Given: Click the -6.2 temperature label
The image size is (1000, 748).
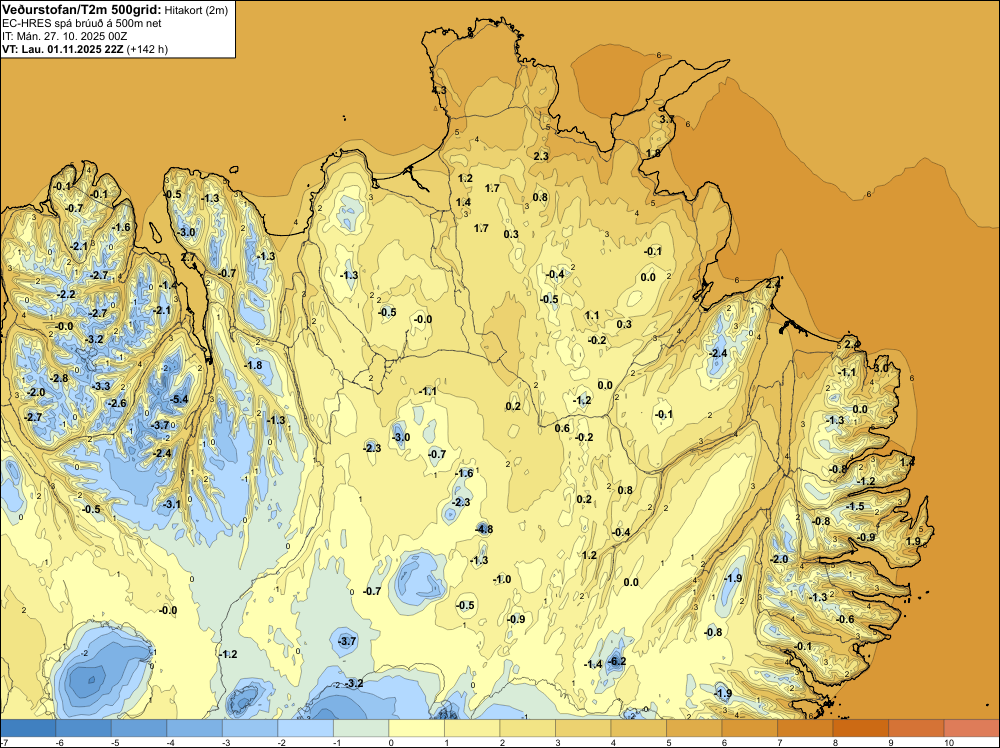Looking at the screenshot, I should (x=617, y=661).
